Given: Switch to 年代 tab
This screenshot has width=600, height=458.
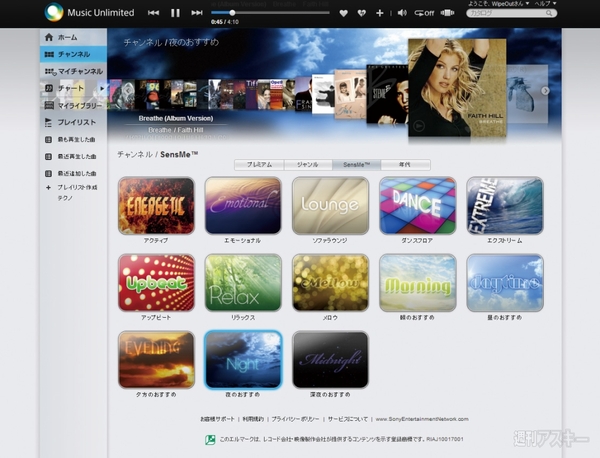Looking at the screenshot, I should 405,165.
